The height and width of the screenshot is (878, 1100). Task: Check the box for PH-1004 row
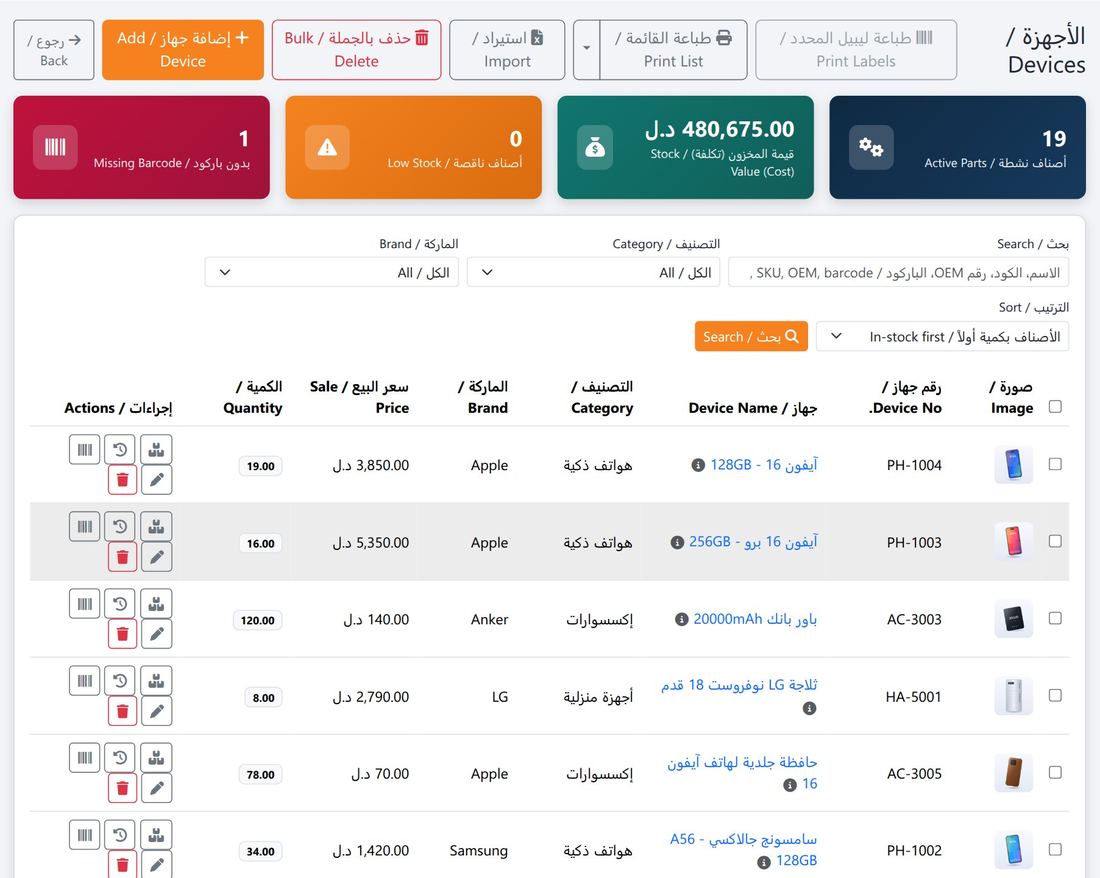pyautogui.click(x=1055, y=464)
